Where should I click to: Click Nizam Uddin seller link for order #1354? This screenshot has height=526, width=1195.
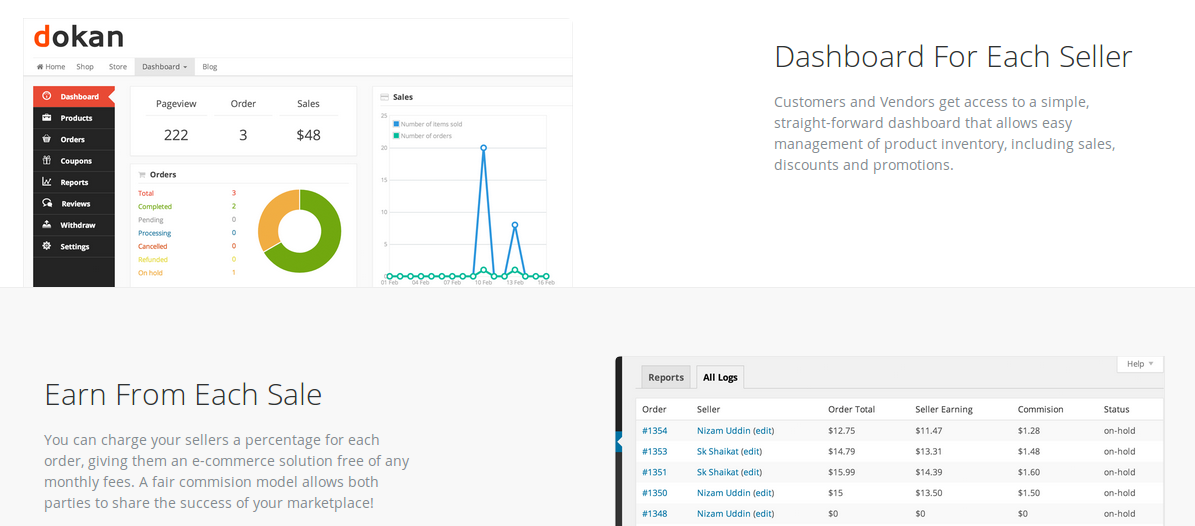723,431
